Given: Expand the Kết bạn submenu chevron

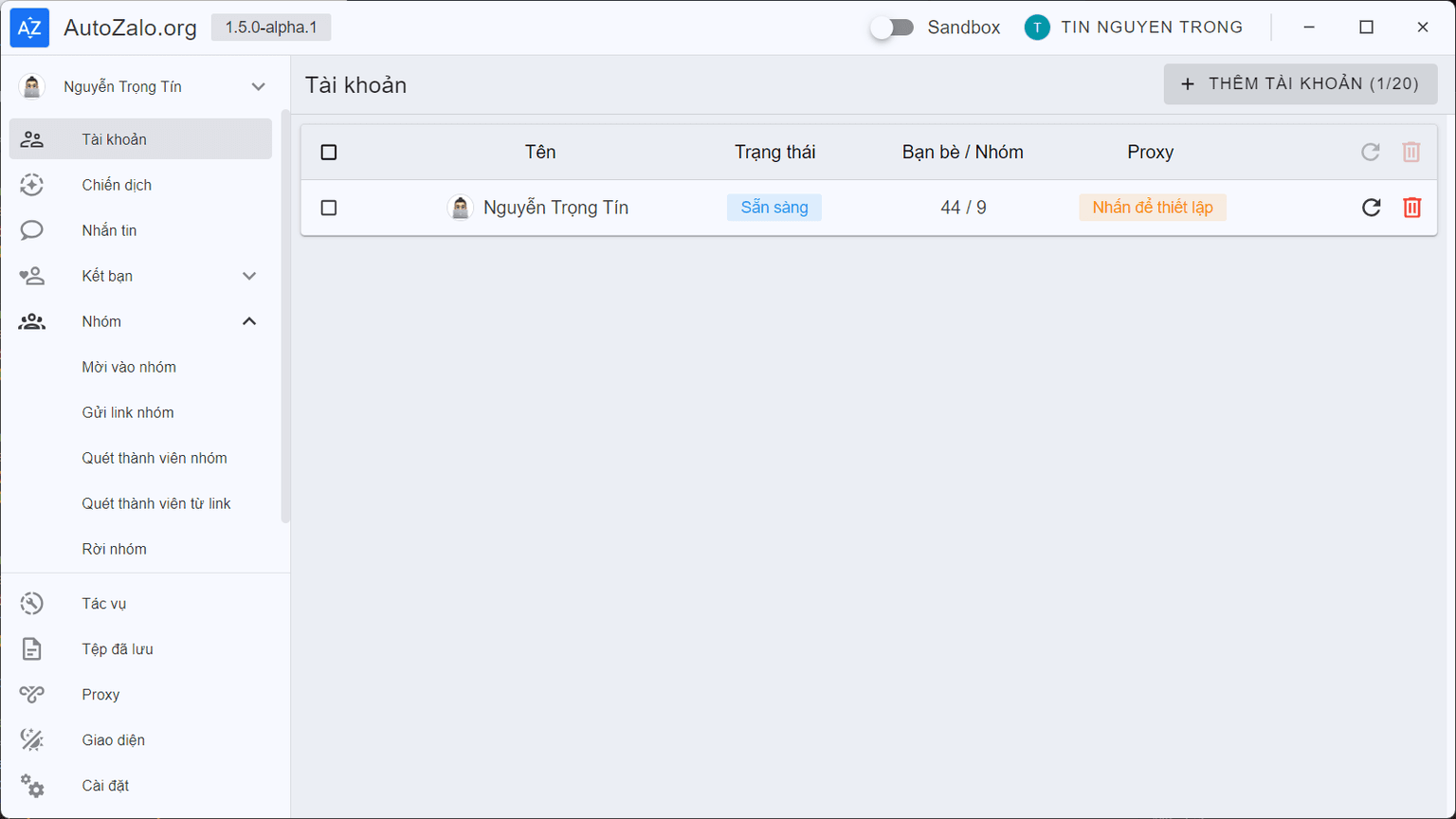Looking at the screenshot, I should coord(249,276).
